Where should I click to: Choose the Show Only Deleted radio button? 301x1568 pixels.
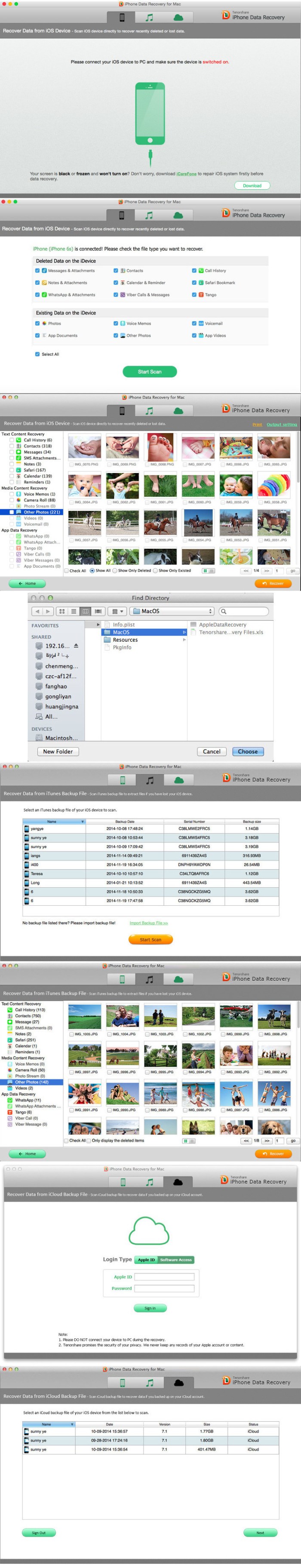pyautogui.click(x=114, y=571)
